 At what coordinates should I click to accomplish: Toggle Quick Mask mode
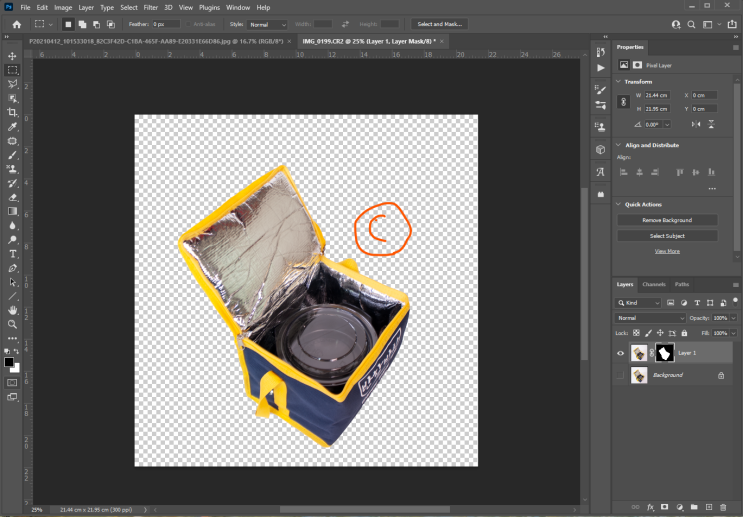click(x=12, y=382)
